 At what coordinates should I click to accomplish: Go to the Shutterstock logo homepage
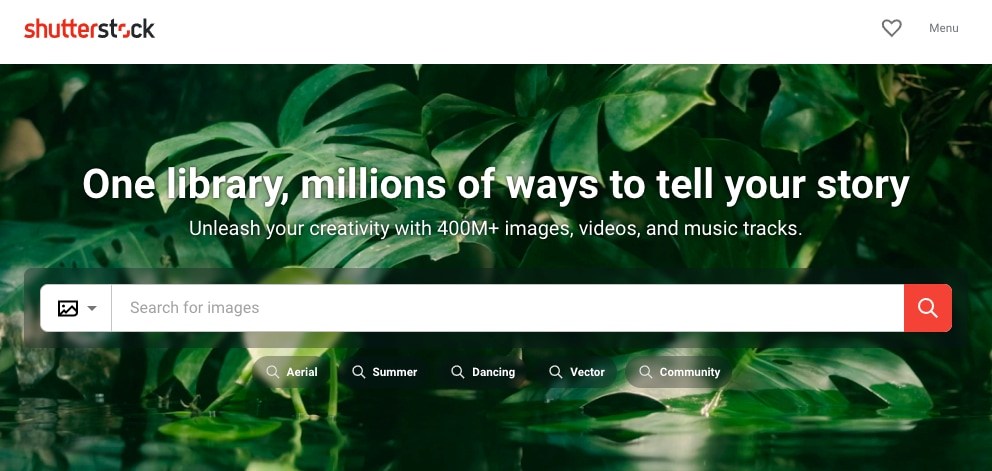89,28
